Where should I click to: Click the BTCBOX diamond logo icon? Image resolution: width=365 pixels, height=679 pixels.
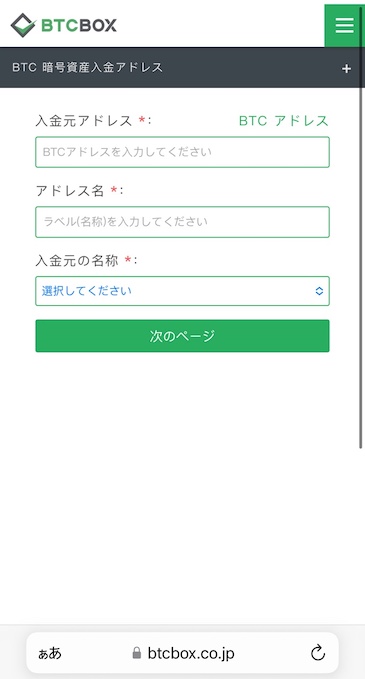pos(23,25)
